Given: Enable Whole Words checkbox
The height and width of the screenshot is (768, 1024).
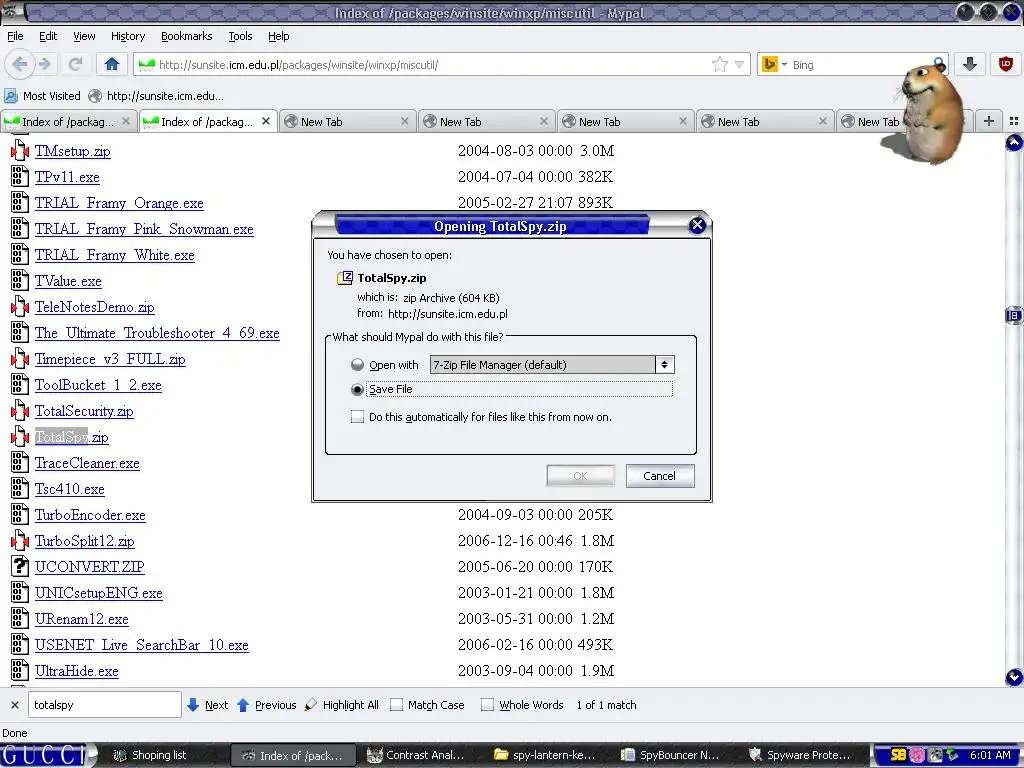Looking at the screenshot, I should coord(487,705).
